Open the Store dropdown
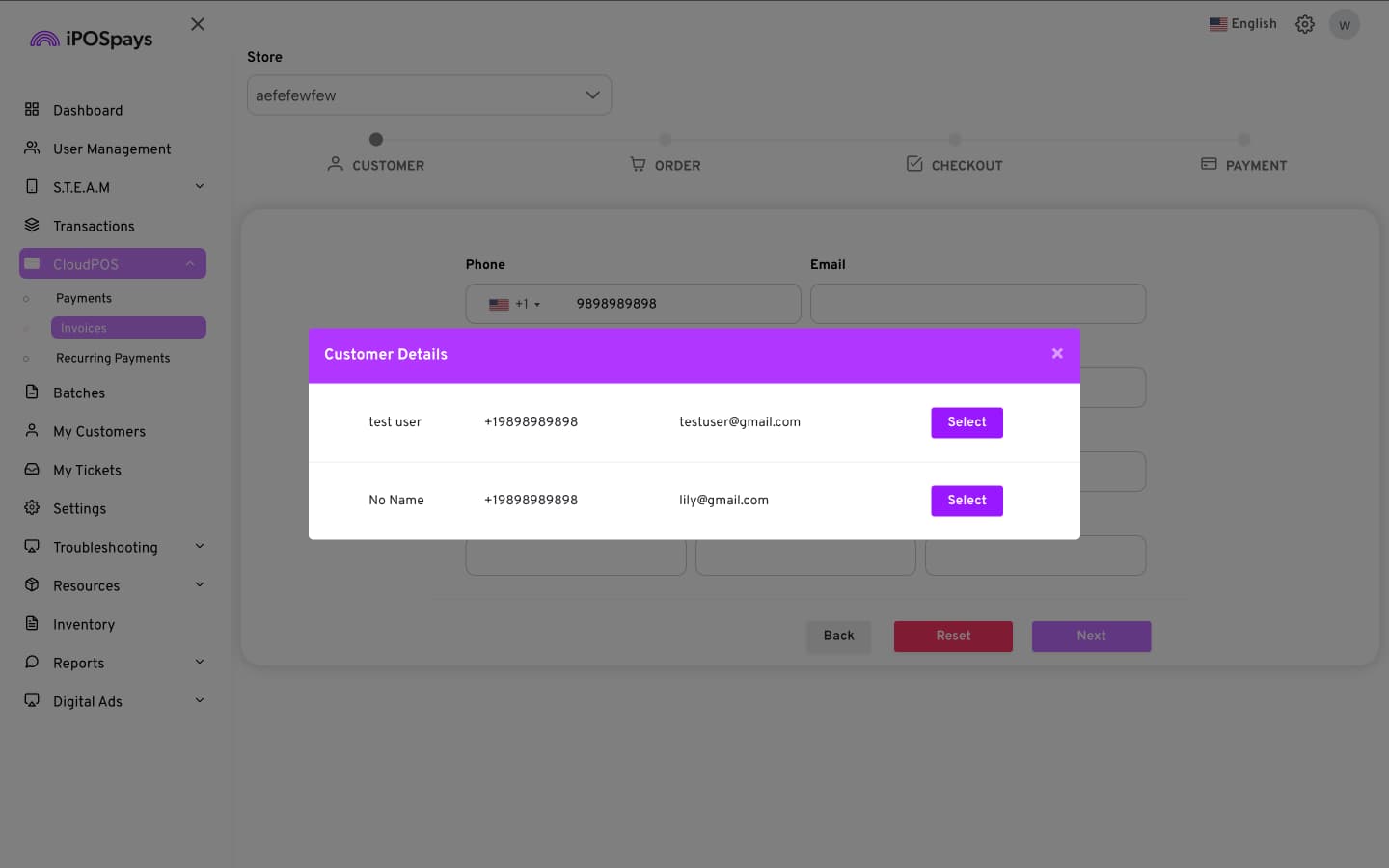The image size is (1389, 868). click(429, 95)
